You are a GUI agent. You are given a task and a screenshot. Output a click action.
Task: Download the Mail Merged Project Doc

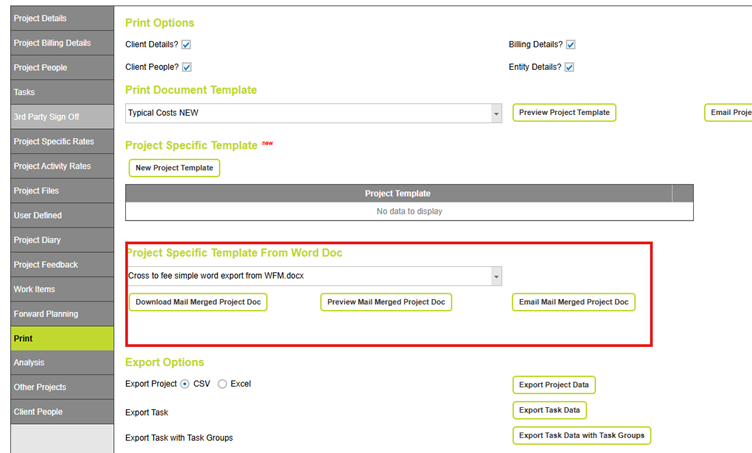(198, 302)
